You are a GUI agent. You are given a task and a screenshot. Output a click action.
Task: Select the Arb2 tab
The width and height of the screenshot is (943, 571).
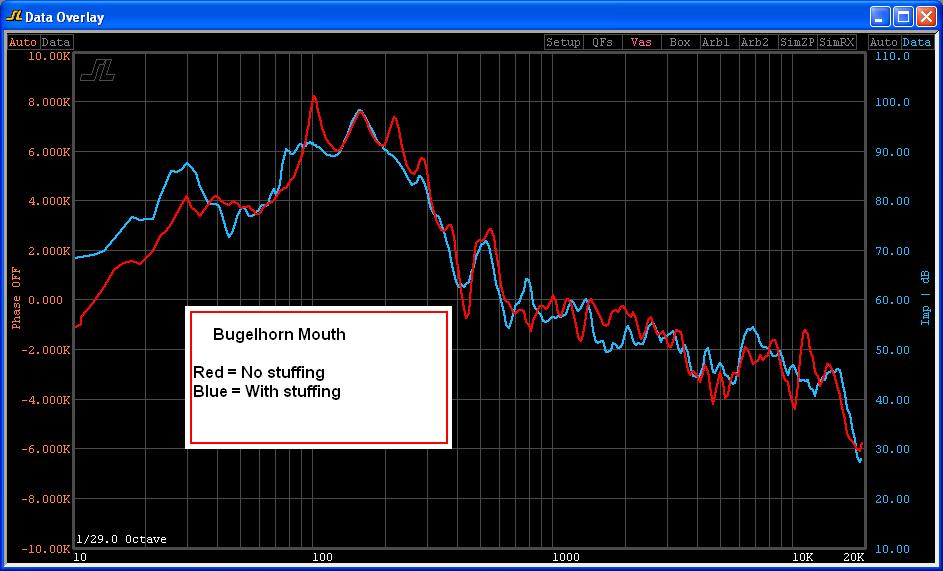(x=758, y=42)
